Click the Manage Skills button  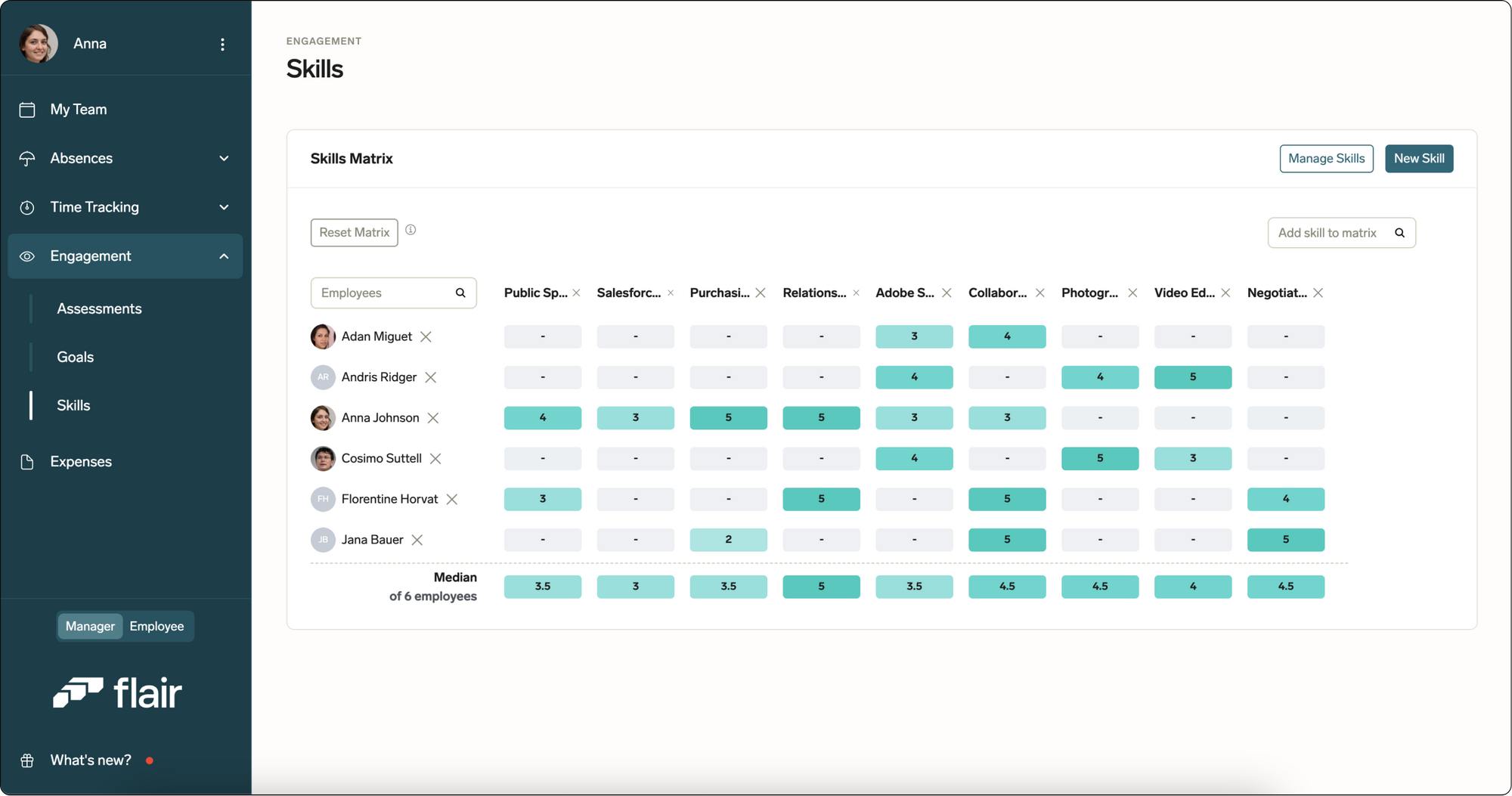(x=1326, y=158)
